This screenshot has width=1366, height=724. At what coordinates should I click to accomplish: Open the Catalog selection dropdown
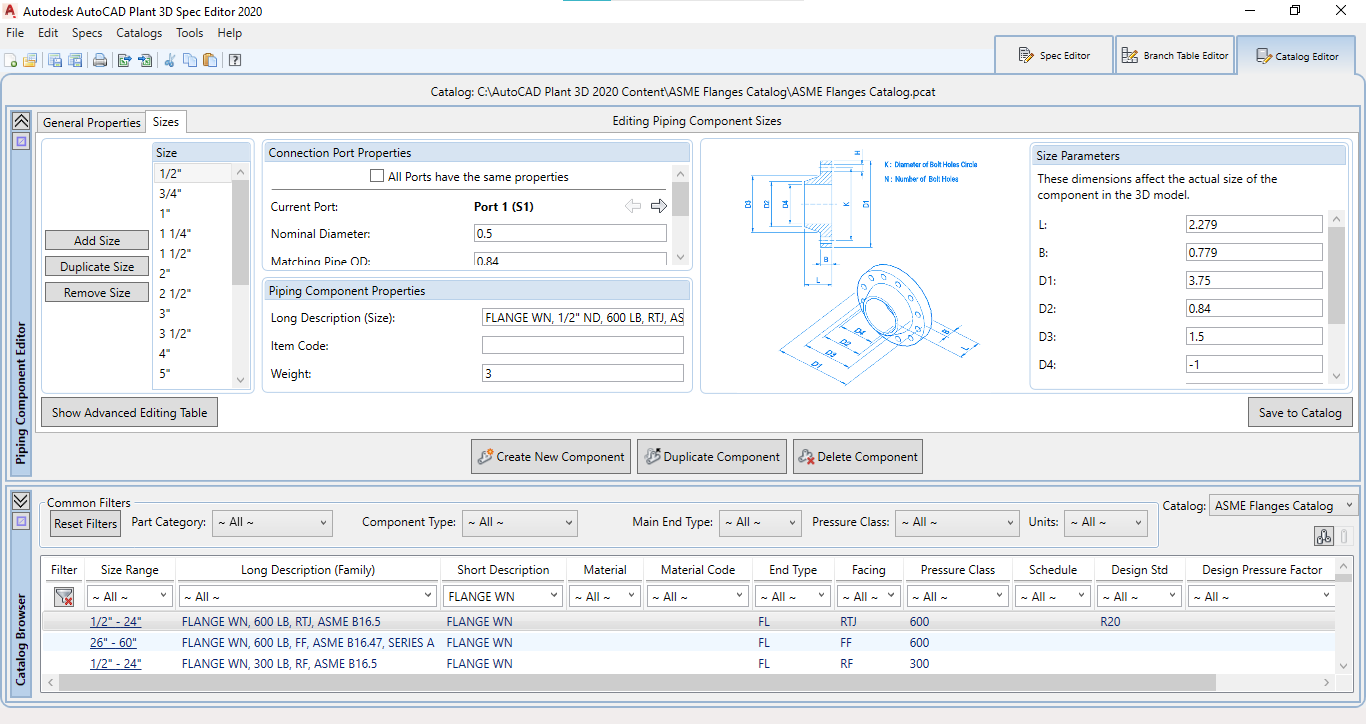click(1282, 506)
